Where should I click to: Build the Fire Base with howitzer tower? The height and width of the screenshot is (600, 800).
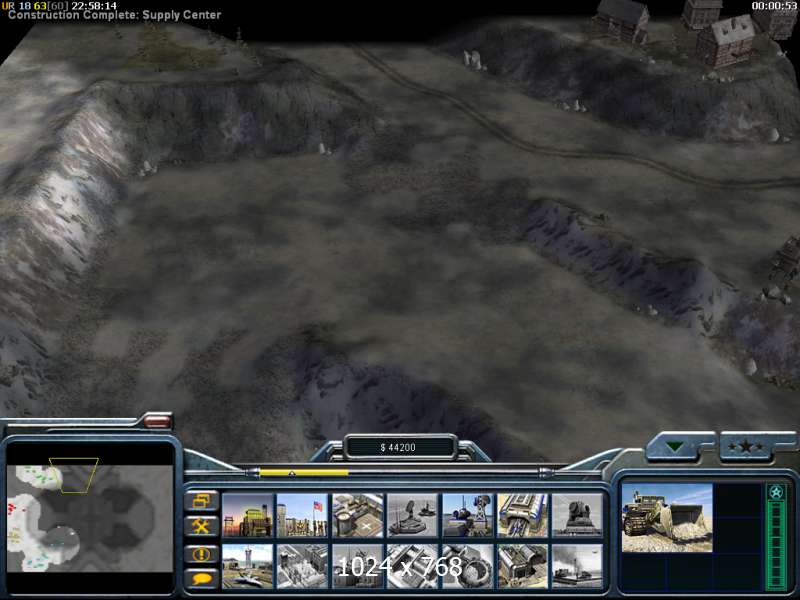point(467,515)
